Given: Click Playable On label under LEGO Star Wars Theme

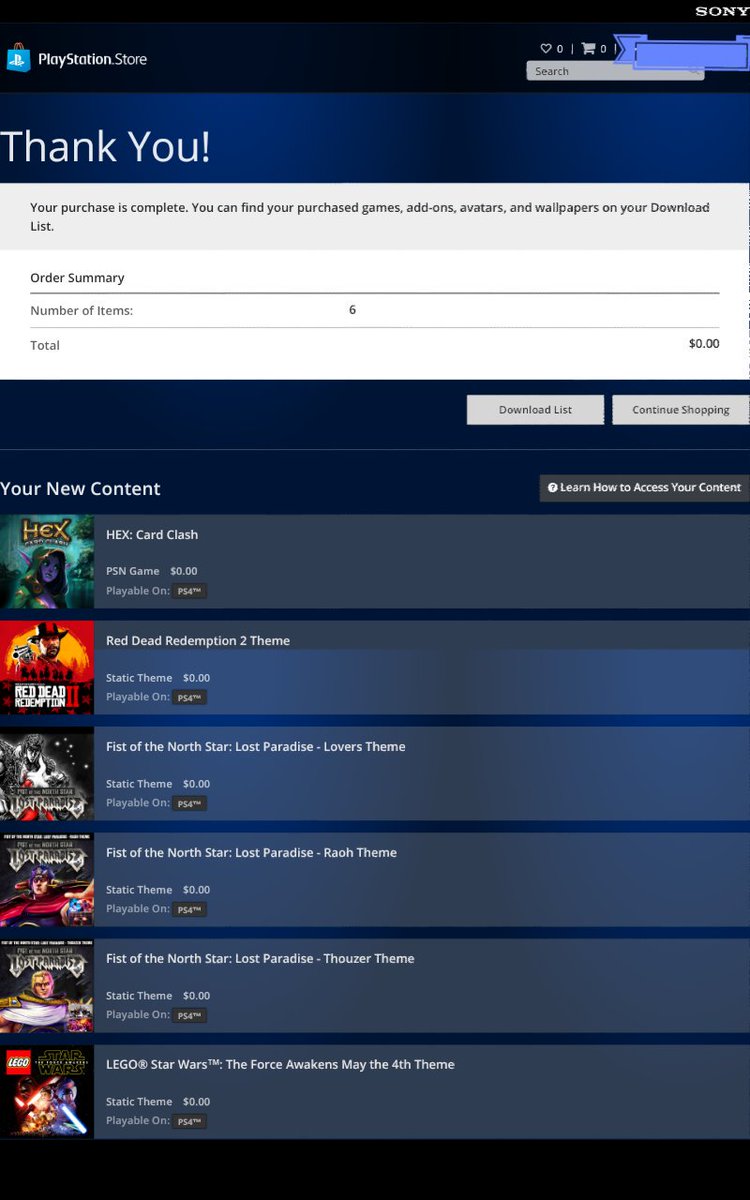Looking at the screenshot, I should (x=138, y=1120).
